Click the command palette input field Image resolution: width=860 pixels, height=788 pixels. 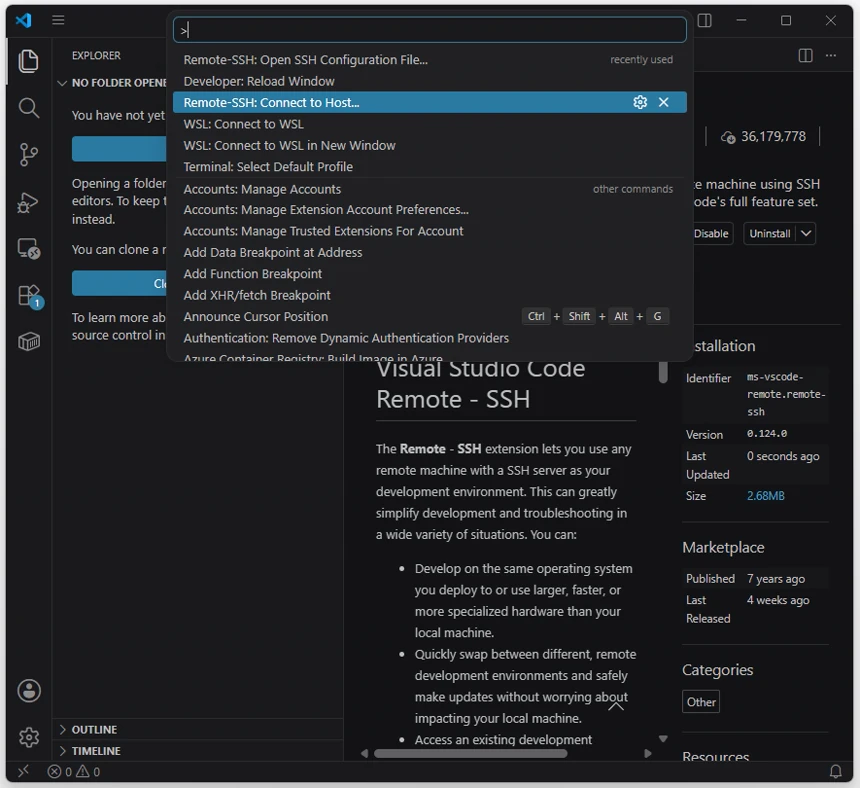point(429,30)
